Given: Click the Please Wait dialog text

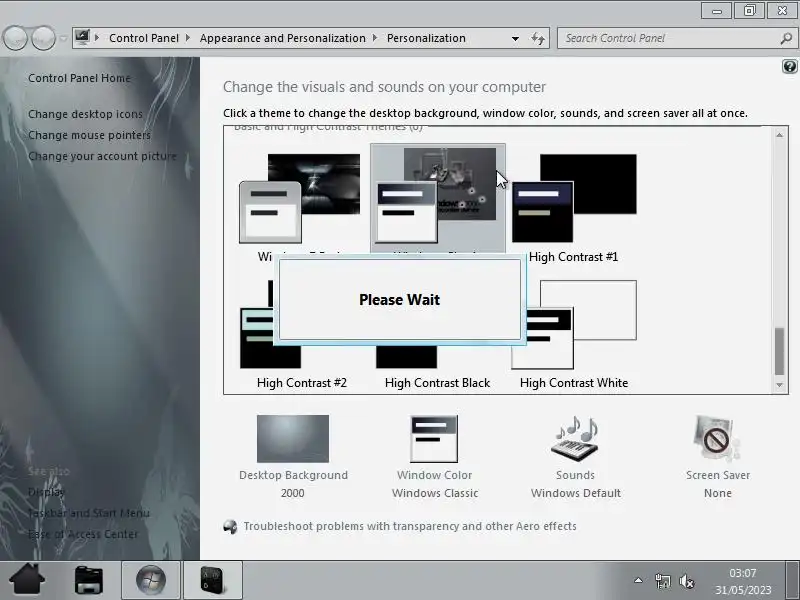Looking at the screenshot, I should [399, 299].
